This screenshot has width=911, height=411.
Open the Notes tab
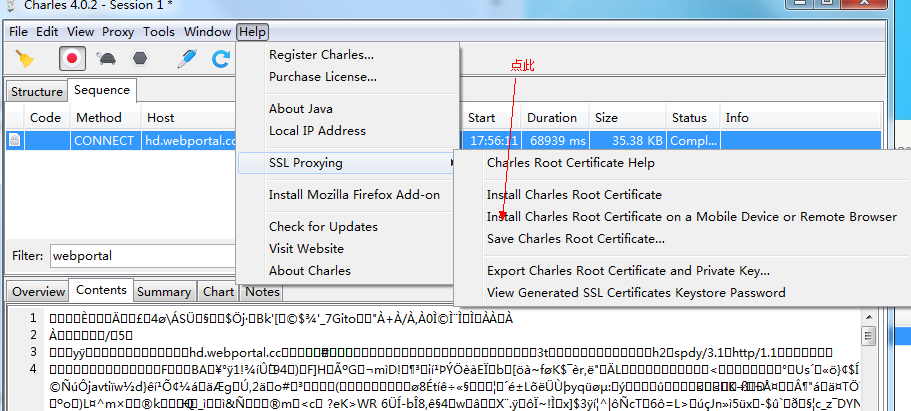point(263,292)
